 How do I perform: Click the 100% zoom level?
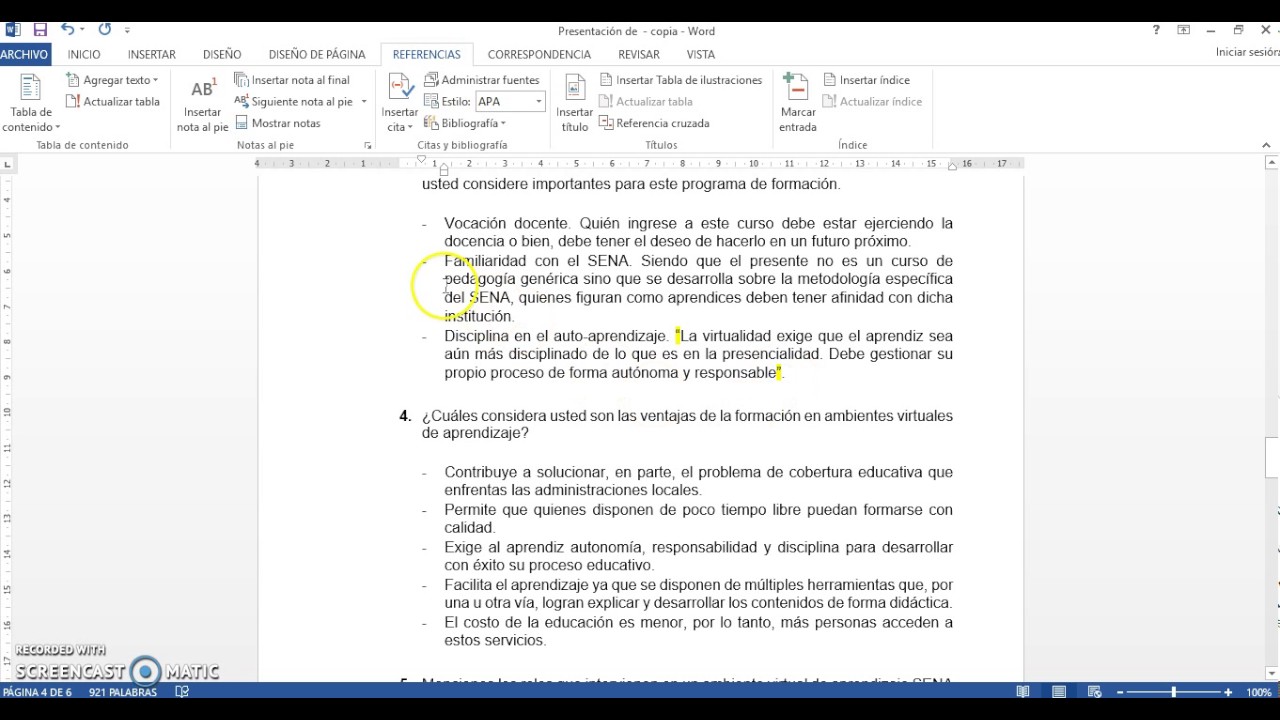[x=1259, y=692]
